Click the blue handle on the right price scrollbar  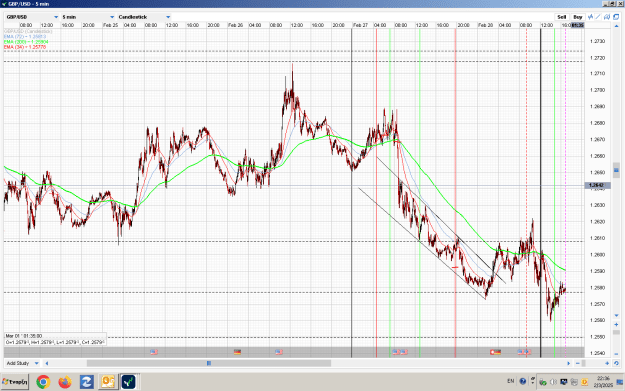(616, 170)
